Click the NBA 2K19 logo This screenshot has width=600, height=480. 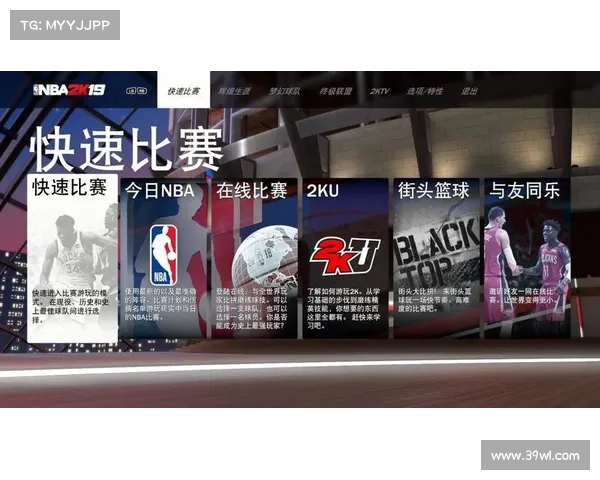69,90
